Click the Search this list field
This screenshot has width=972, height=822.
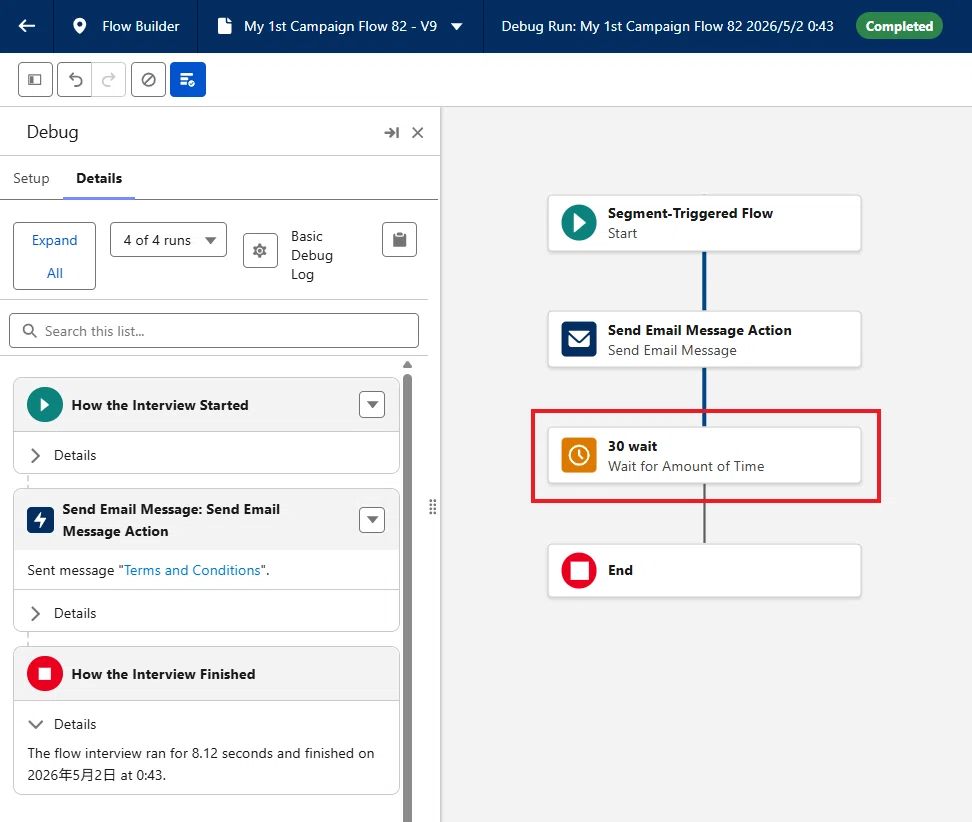pos(214,331)
